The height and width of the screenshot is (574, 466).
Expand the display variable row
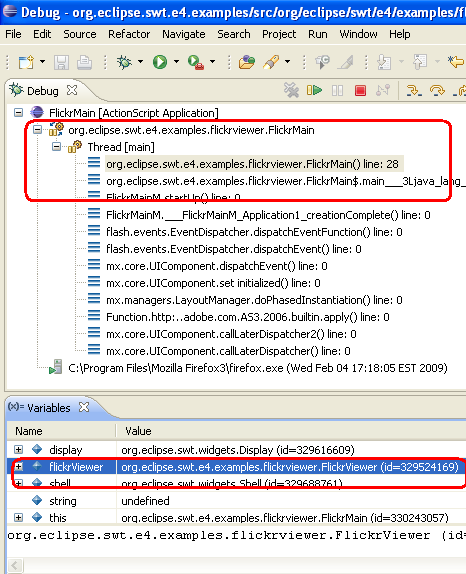18,449
